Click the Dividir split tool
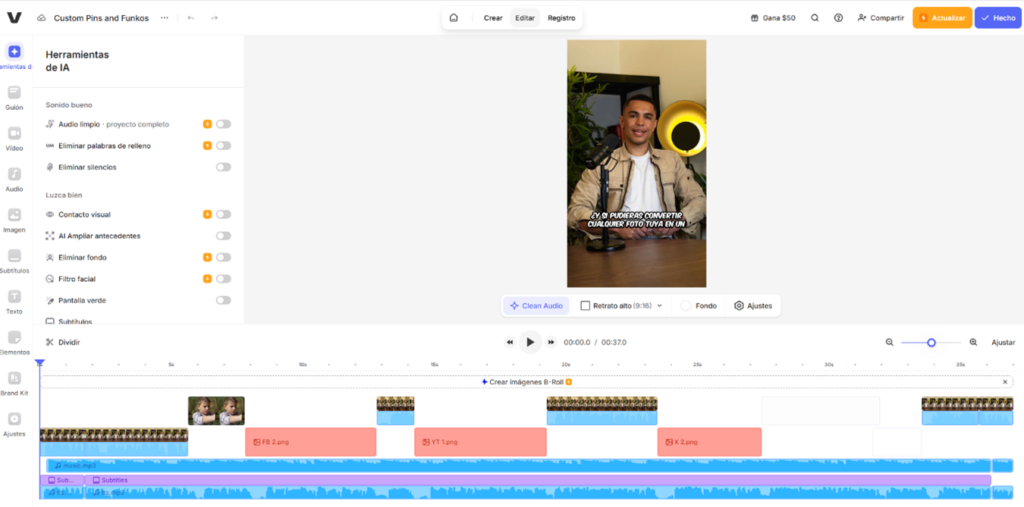Viewport: 1024px width, 507px height. (63, 342)
